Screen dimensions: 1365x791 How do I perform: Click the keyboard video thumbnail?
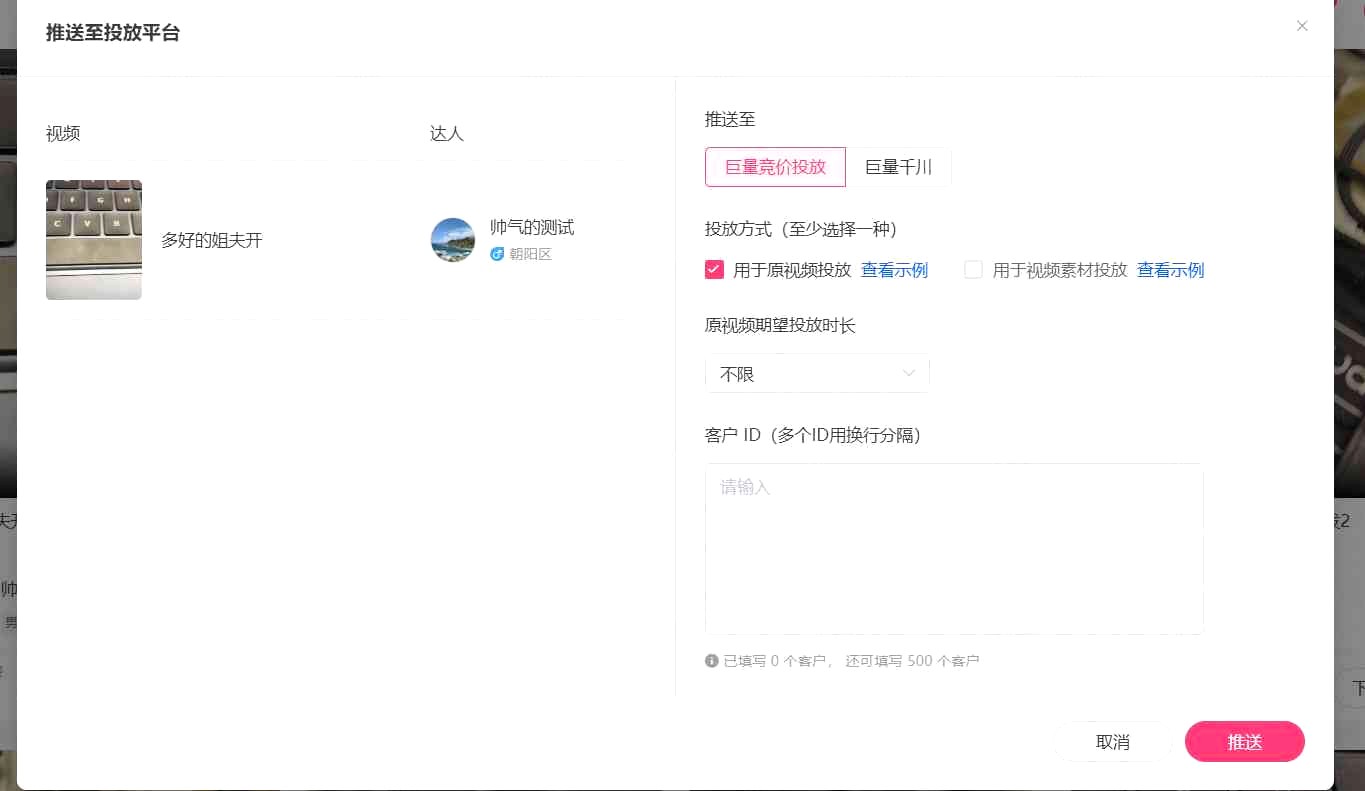[94, 240]
